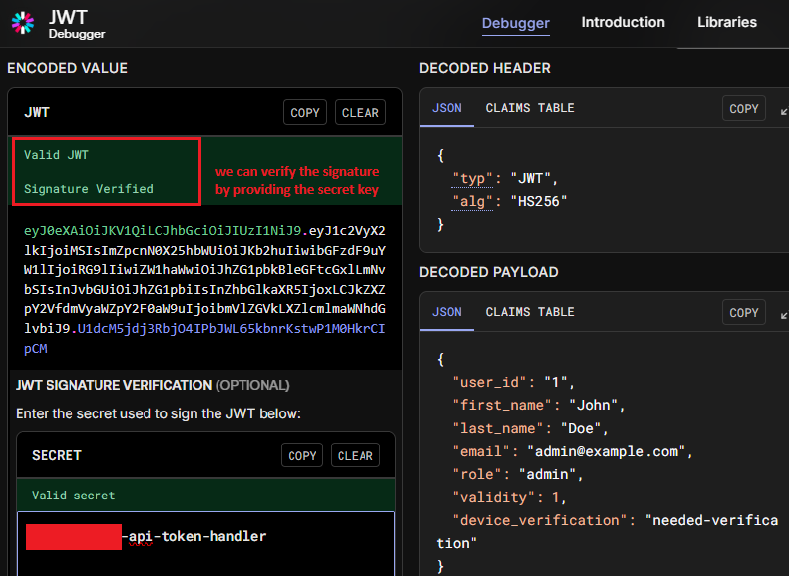The width and height of the screenshot is (789, 576).
Task: Click the "DECODED HEADER" section heading
Action: tap(485, 68)
